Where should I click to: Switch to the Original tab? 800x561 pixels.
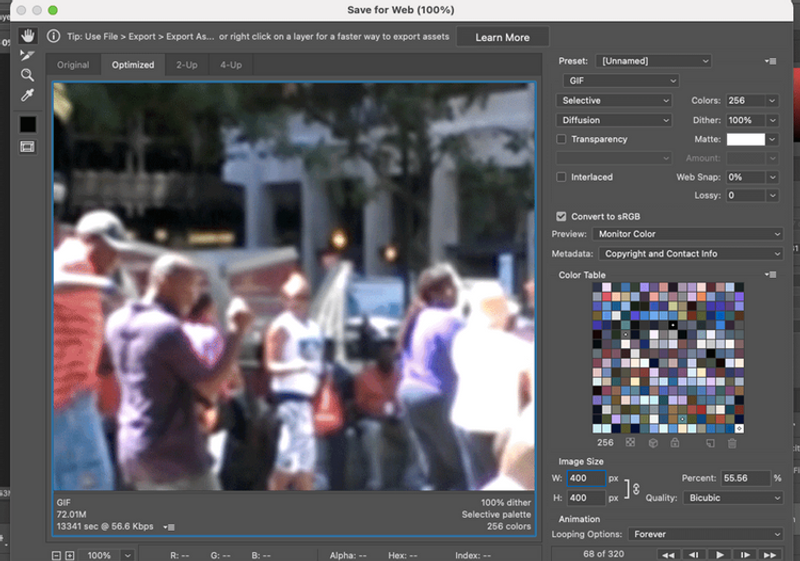(73, 65)
